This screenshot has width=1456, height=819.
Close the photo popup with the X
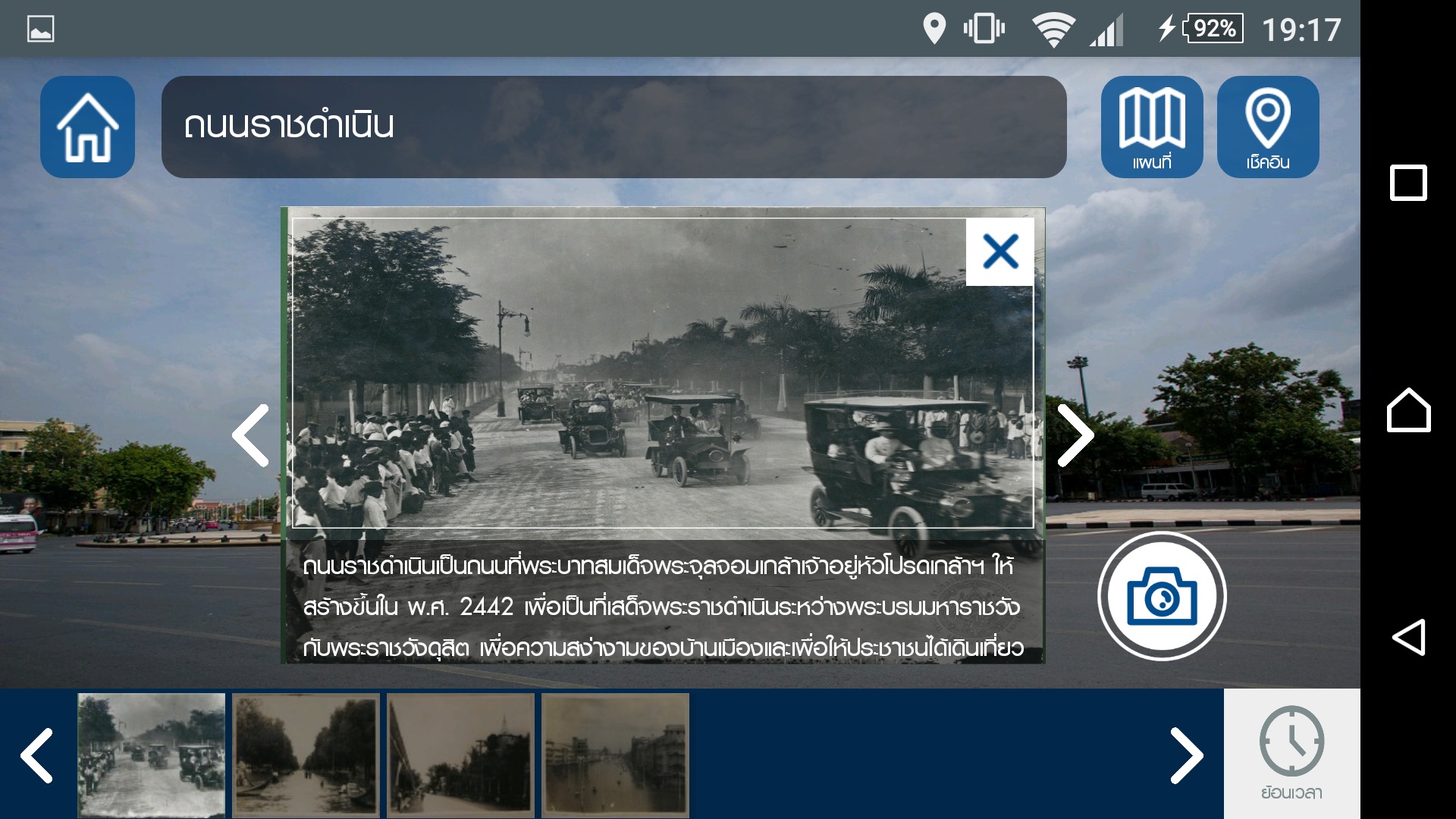tap(999, 252)
